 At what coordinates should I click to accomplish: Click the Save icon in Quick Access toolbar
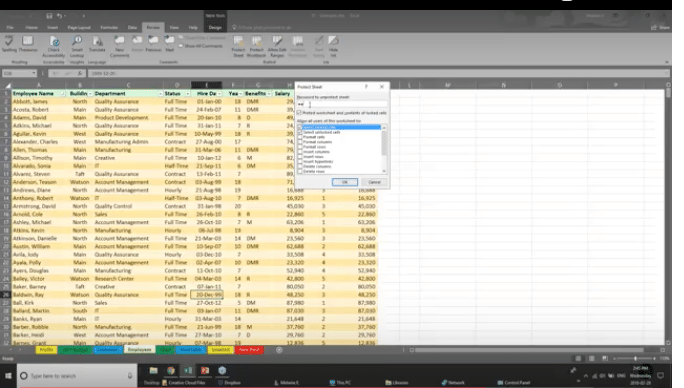tap(49, 16)
